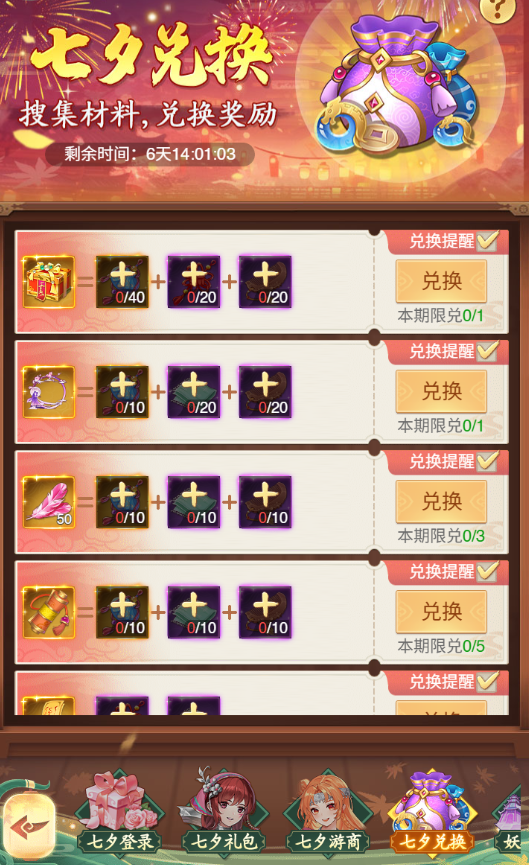This screenshot has height=865, width=529.
Task: Open the 七夕游商 tab
Action: [328, 814]
